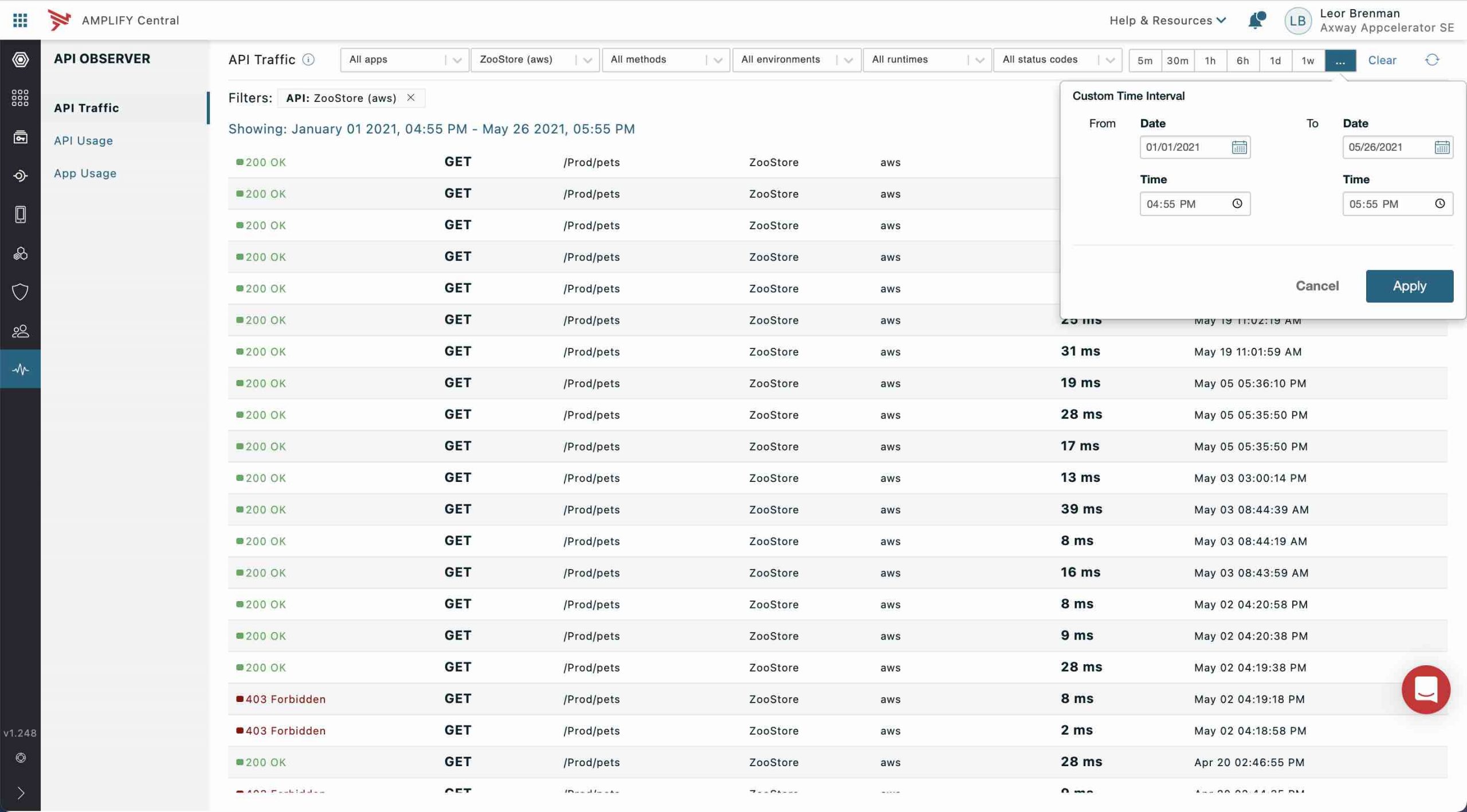This screenshot has height=812, width=1467.
Task: Click the 39 ms response time cell
Action: tap(1081, 509)
